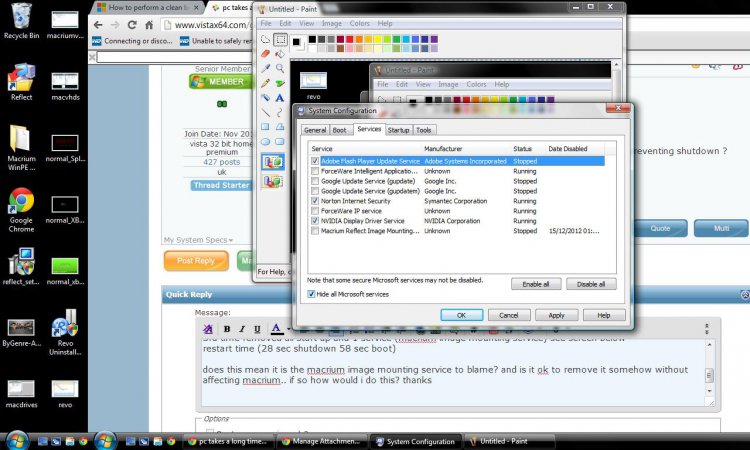
Task: Click Enable all button
Action: click(x=536, y=284)
